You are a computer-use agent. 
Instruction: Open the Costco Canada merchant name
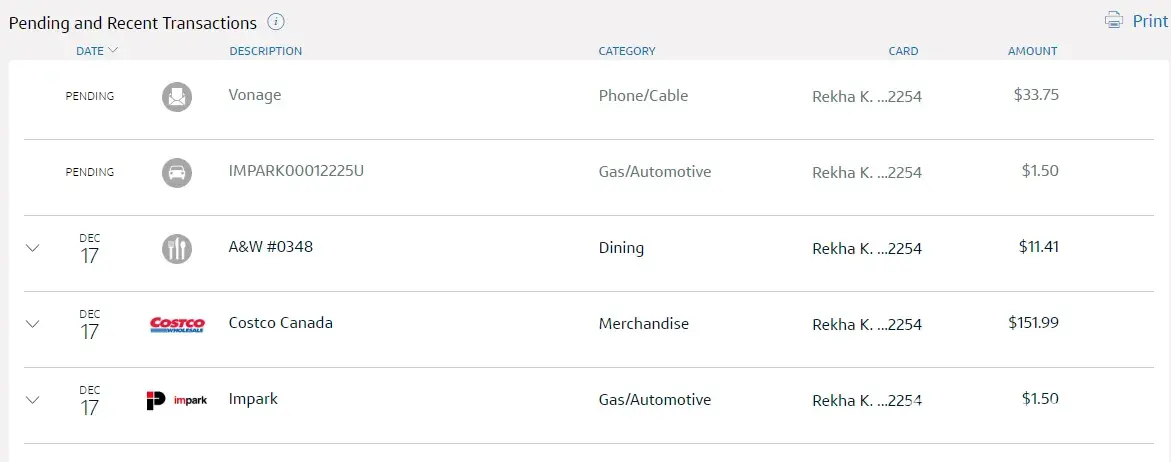pos(281,323)
